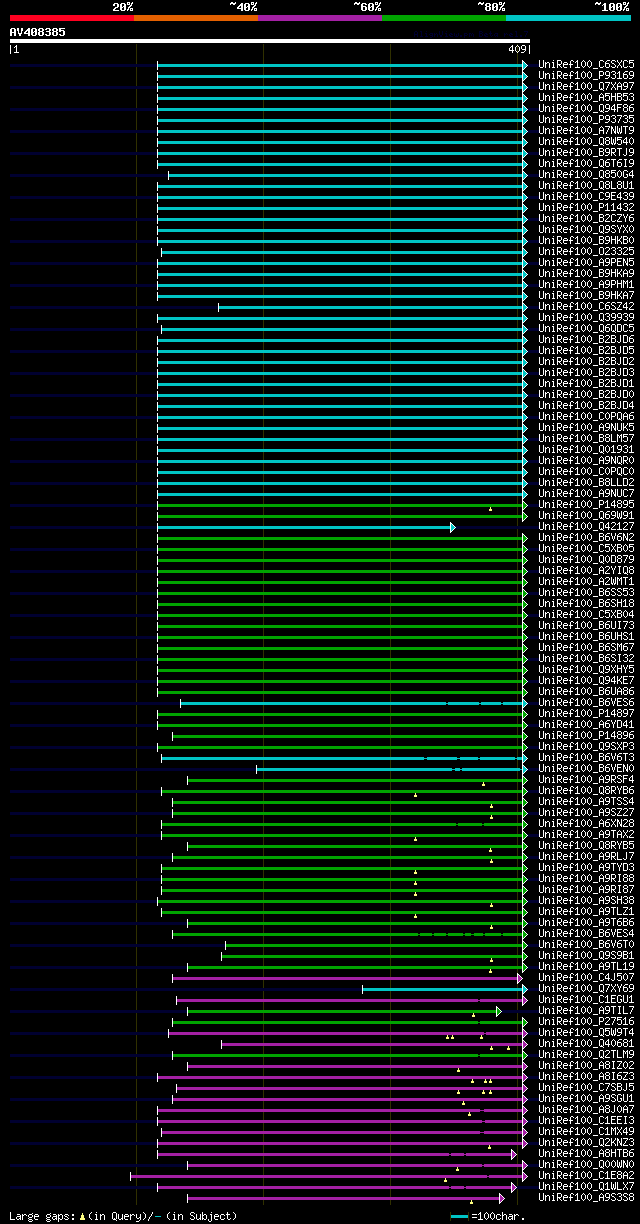Open hit UniRef100_C6SXC5
This screenshot has height=1224, width=640.
click(x=586, y=65)
